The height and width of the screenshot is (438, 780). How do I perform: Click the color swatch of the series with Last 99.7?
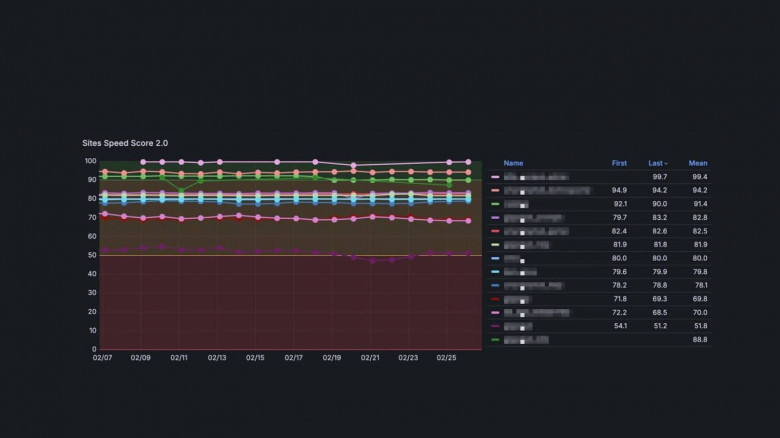(x=495, y=176)
